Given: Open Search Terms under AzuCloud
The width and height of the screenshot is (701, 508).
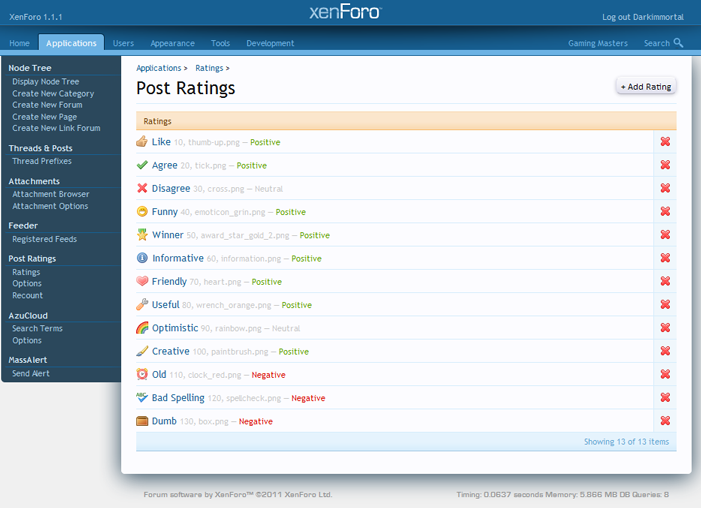Looking at the screenshot, I should [x=38, y=328].
